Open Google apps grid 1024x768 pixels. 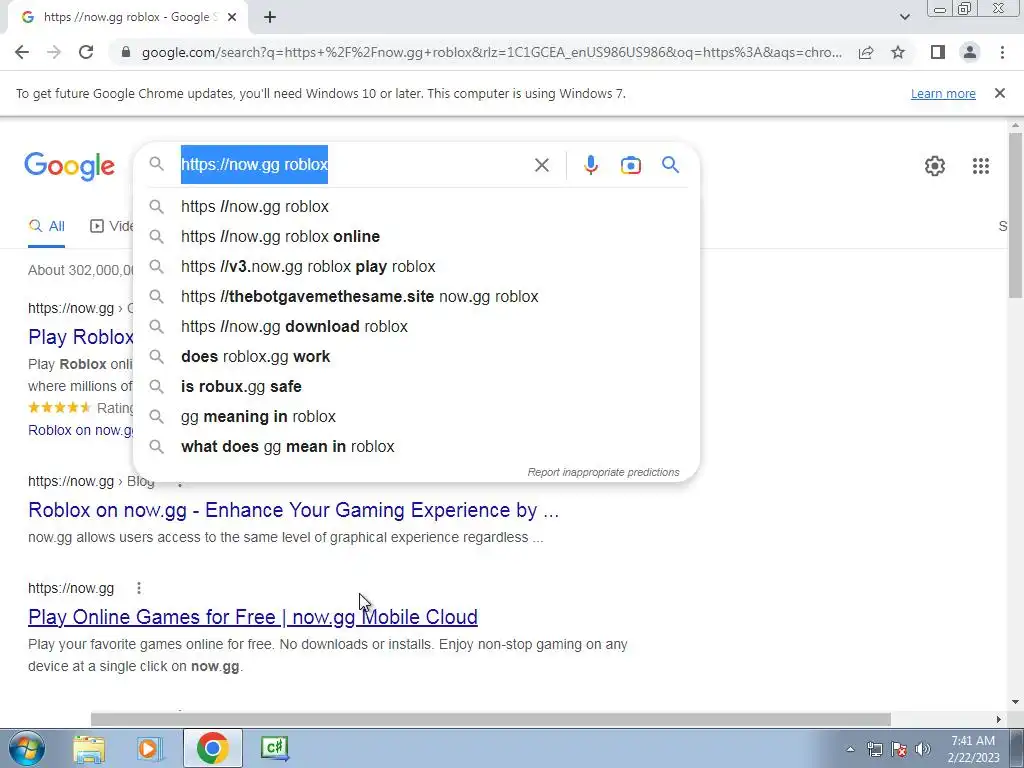(x=980, y=166)
